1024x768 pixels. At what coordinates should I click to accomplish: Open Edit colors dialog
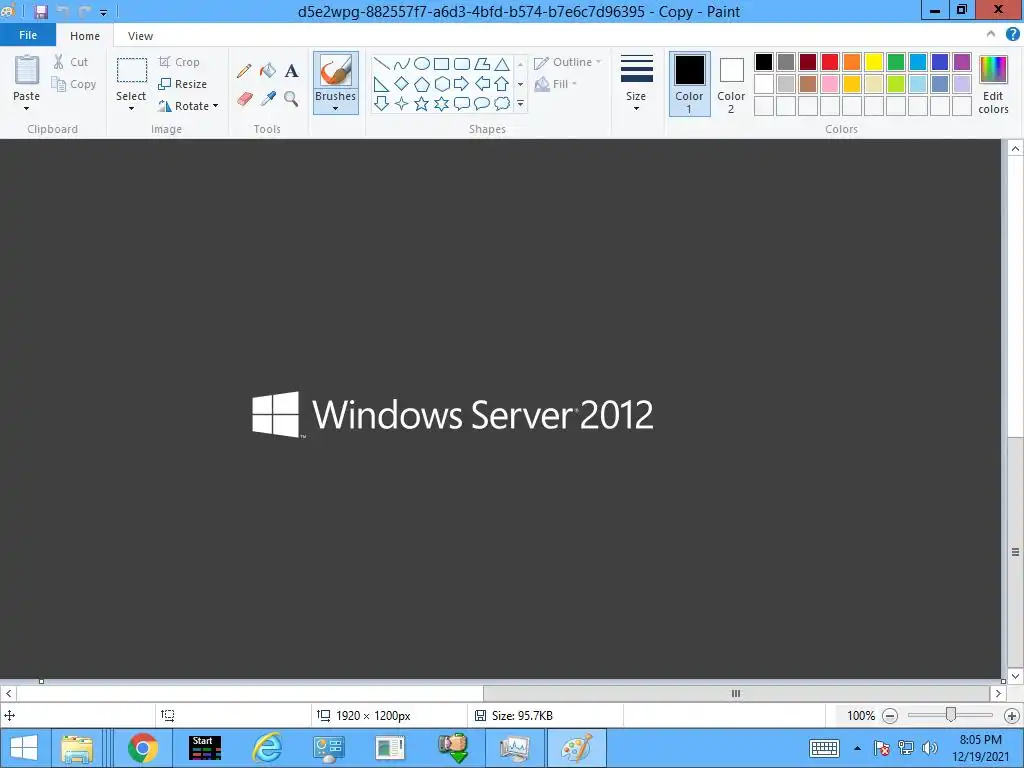[x=993, y=85]
